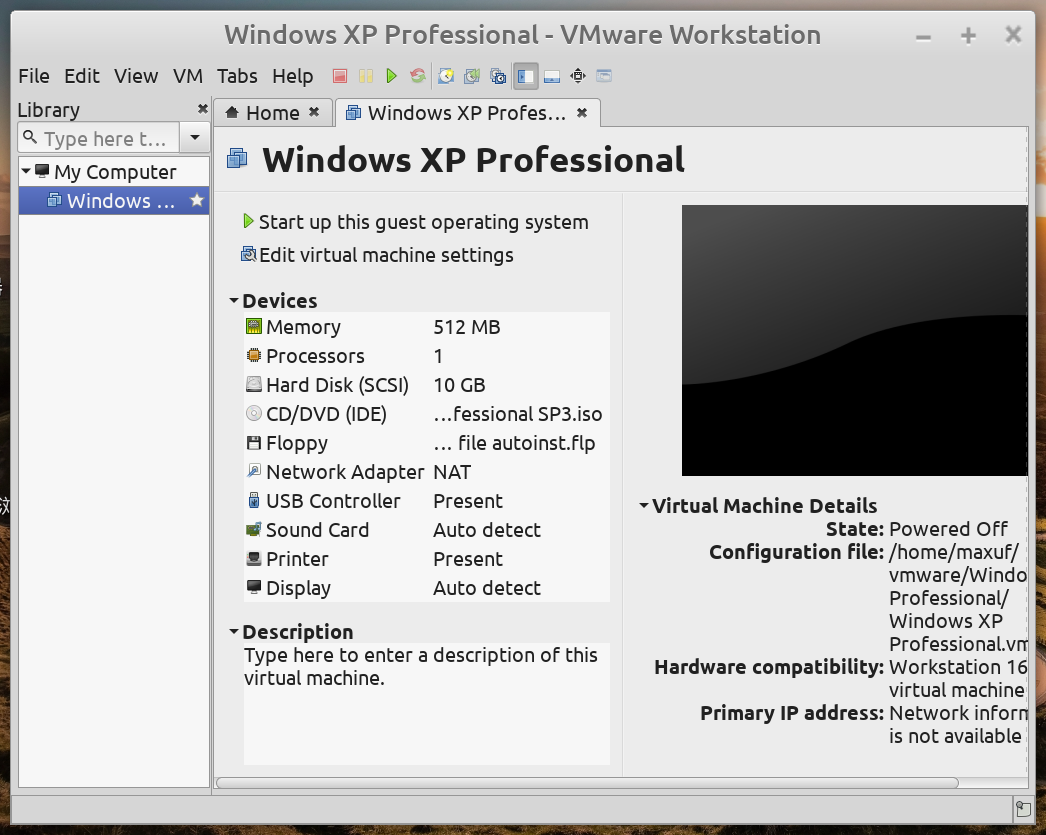Click the Display device icon

click(x=253, y=587)
